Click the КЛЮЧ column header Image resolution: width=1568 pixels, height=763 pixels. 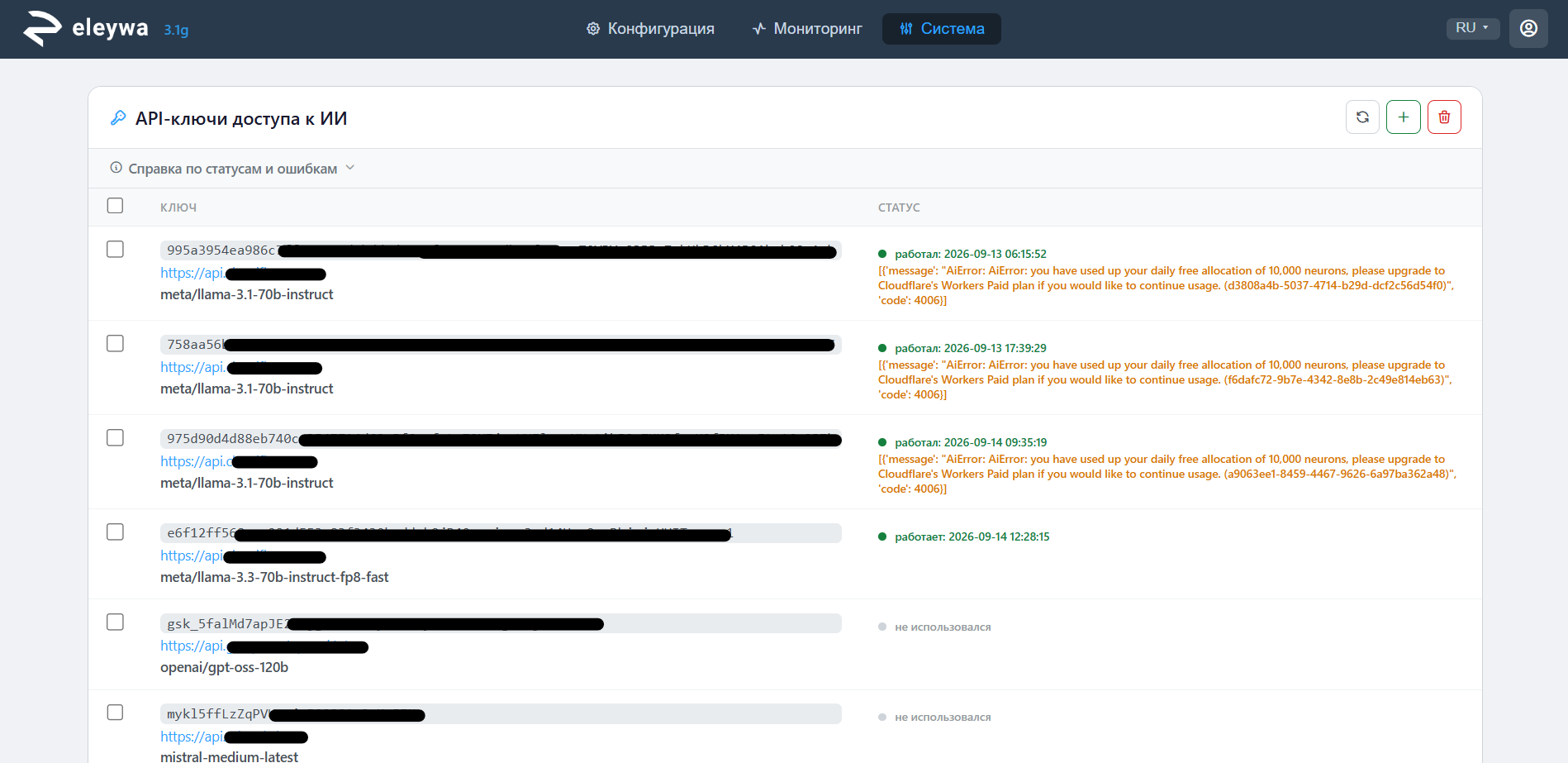pyautogui.click(x=178, y=207)
